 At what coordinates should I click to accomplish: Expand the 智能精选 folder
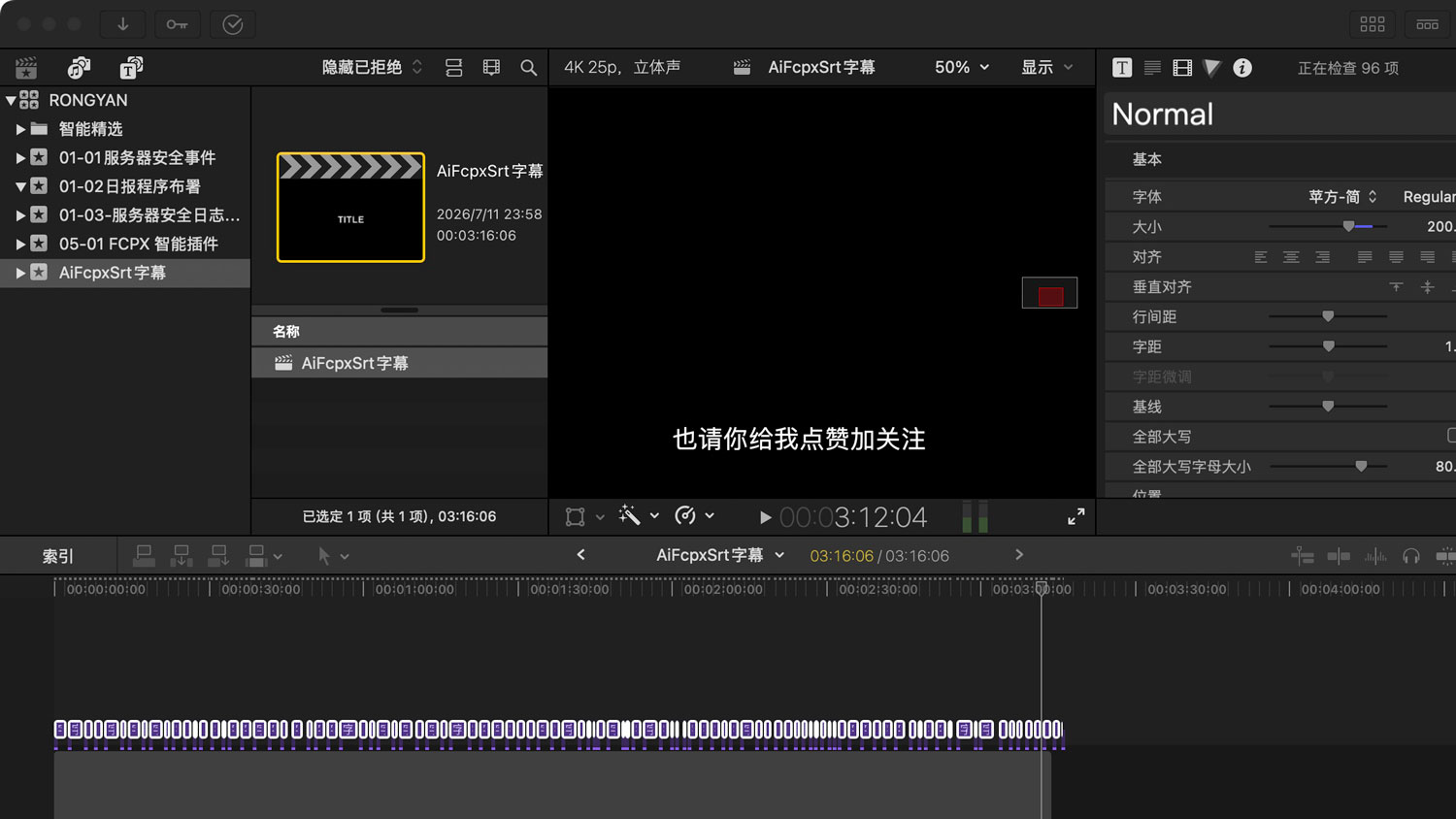(20, 129)
